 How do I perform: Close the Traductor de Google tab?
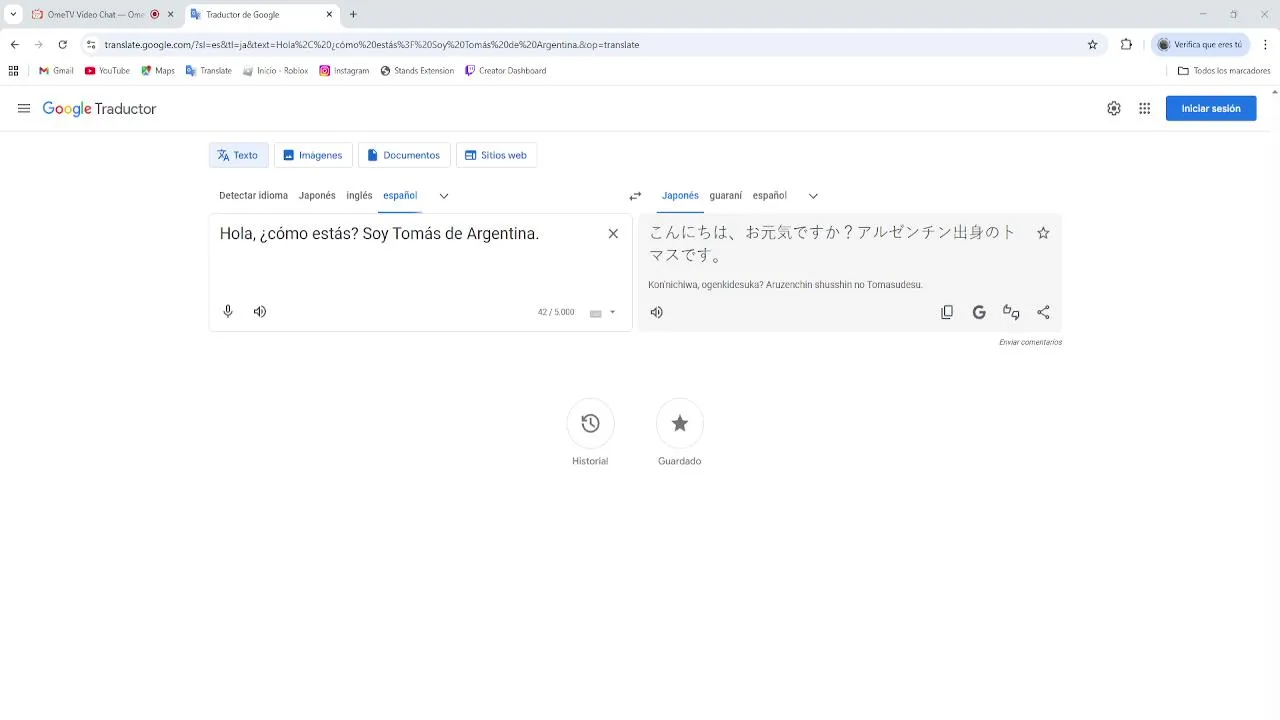(329, 15)
